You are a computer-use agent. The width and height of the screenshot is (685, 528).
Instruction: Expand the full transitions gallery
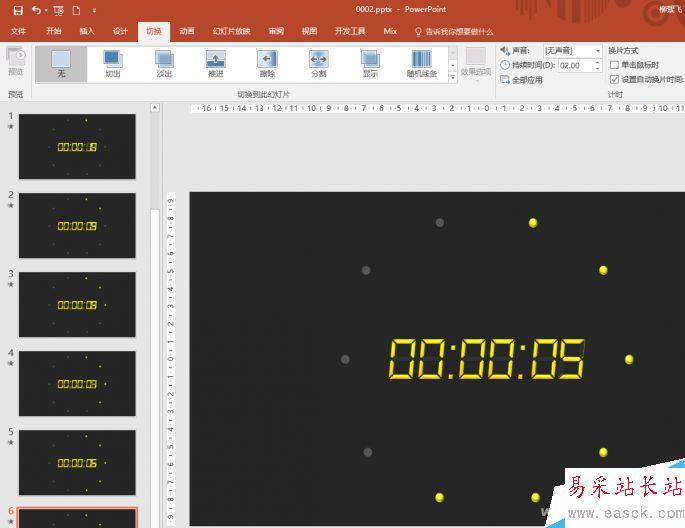[x=453, y=77]
